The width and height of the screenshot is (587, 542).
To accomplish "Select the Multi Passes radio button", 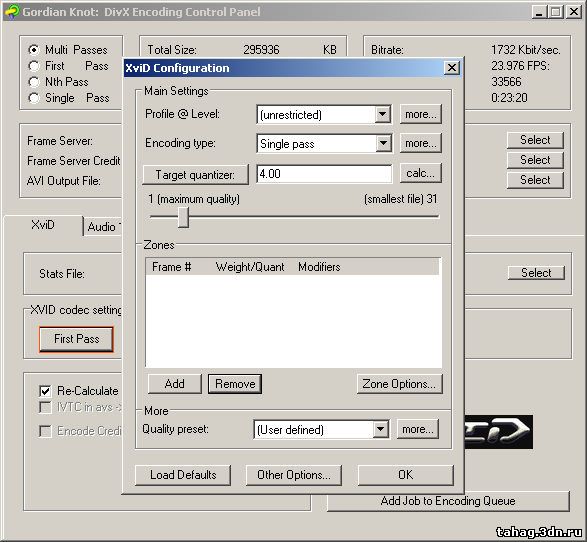I will 34,50.
